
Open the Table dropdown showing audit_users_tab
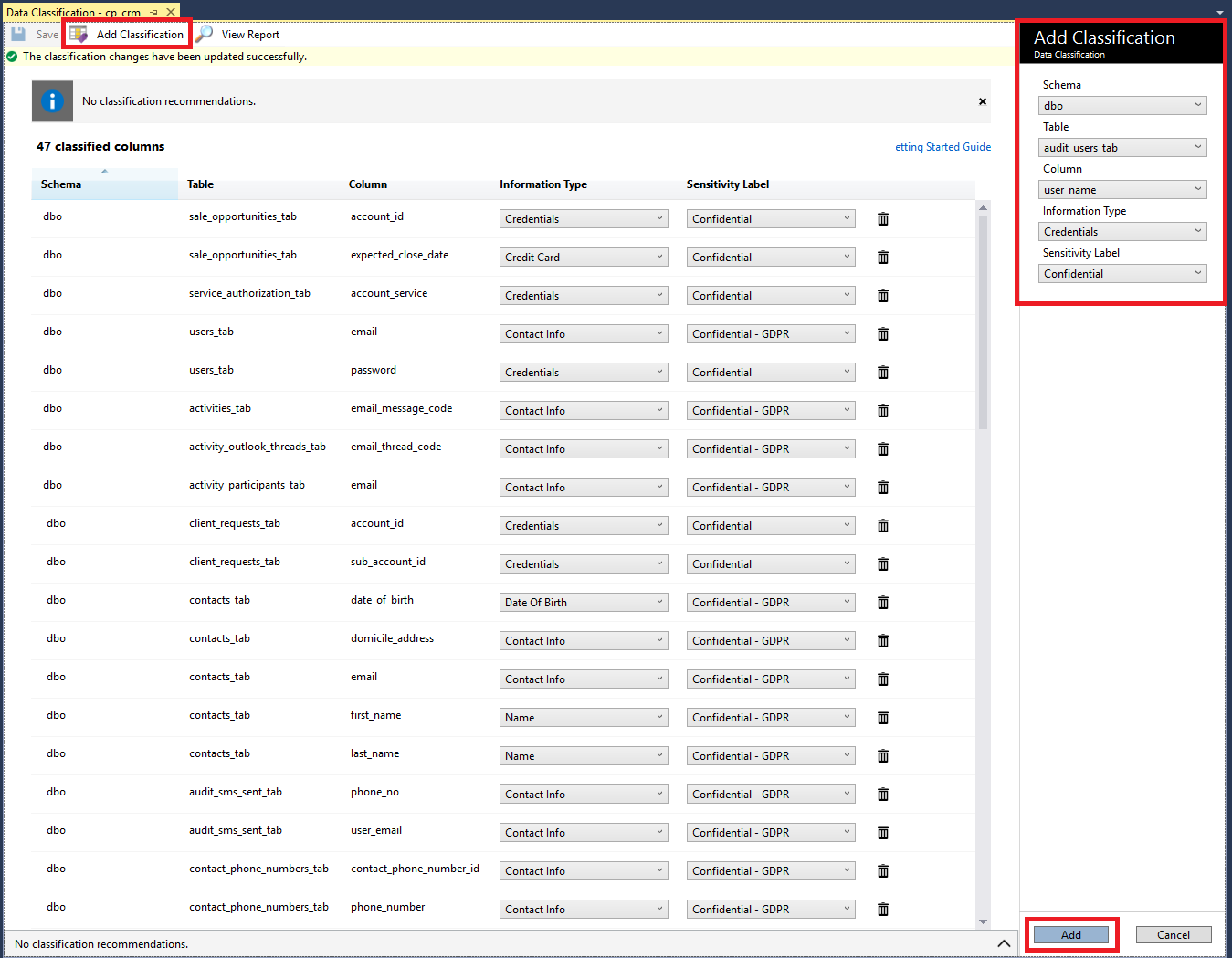(x=1122, y=148)
